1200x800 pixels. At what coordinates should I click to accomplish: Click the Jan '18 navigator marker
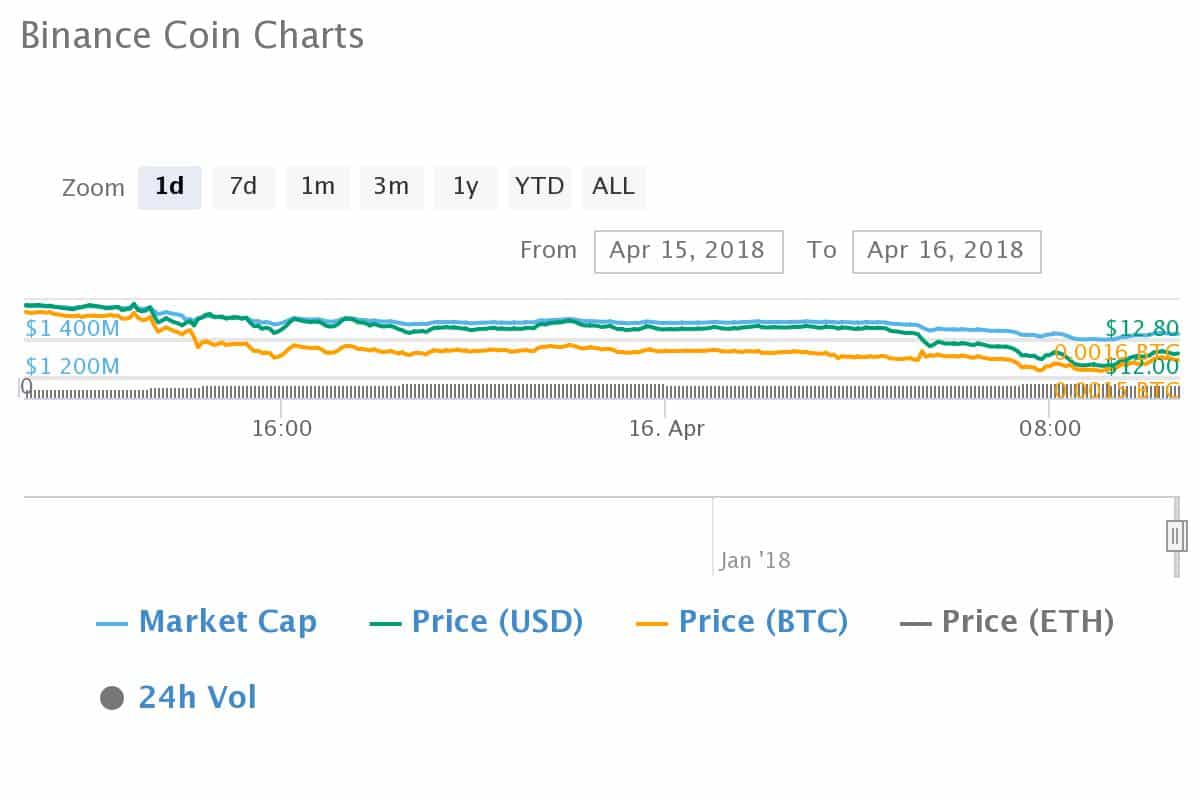pyautogui.click(x=755, y=560)
